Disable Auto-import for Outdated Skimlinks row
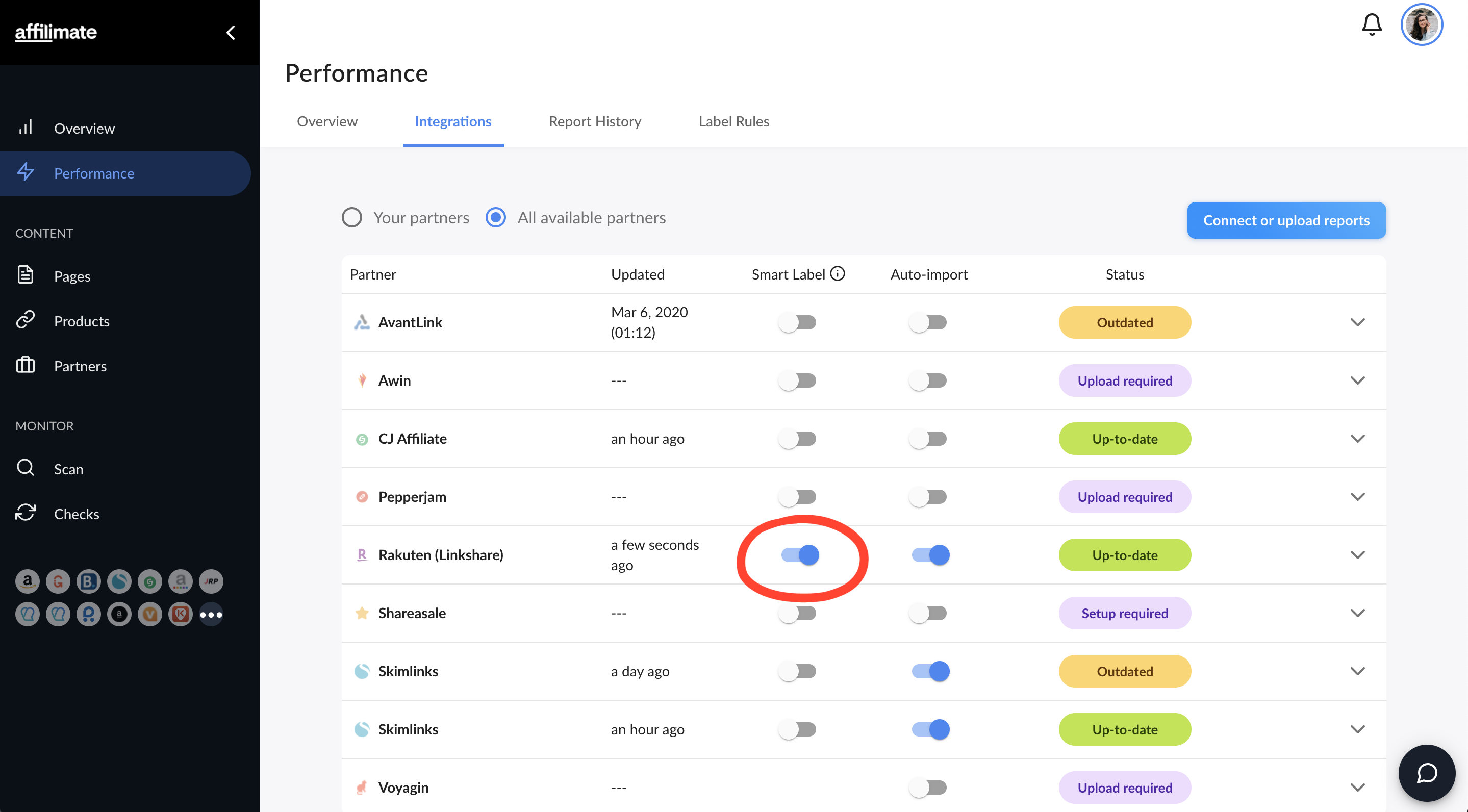 coord(930,671)
